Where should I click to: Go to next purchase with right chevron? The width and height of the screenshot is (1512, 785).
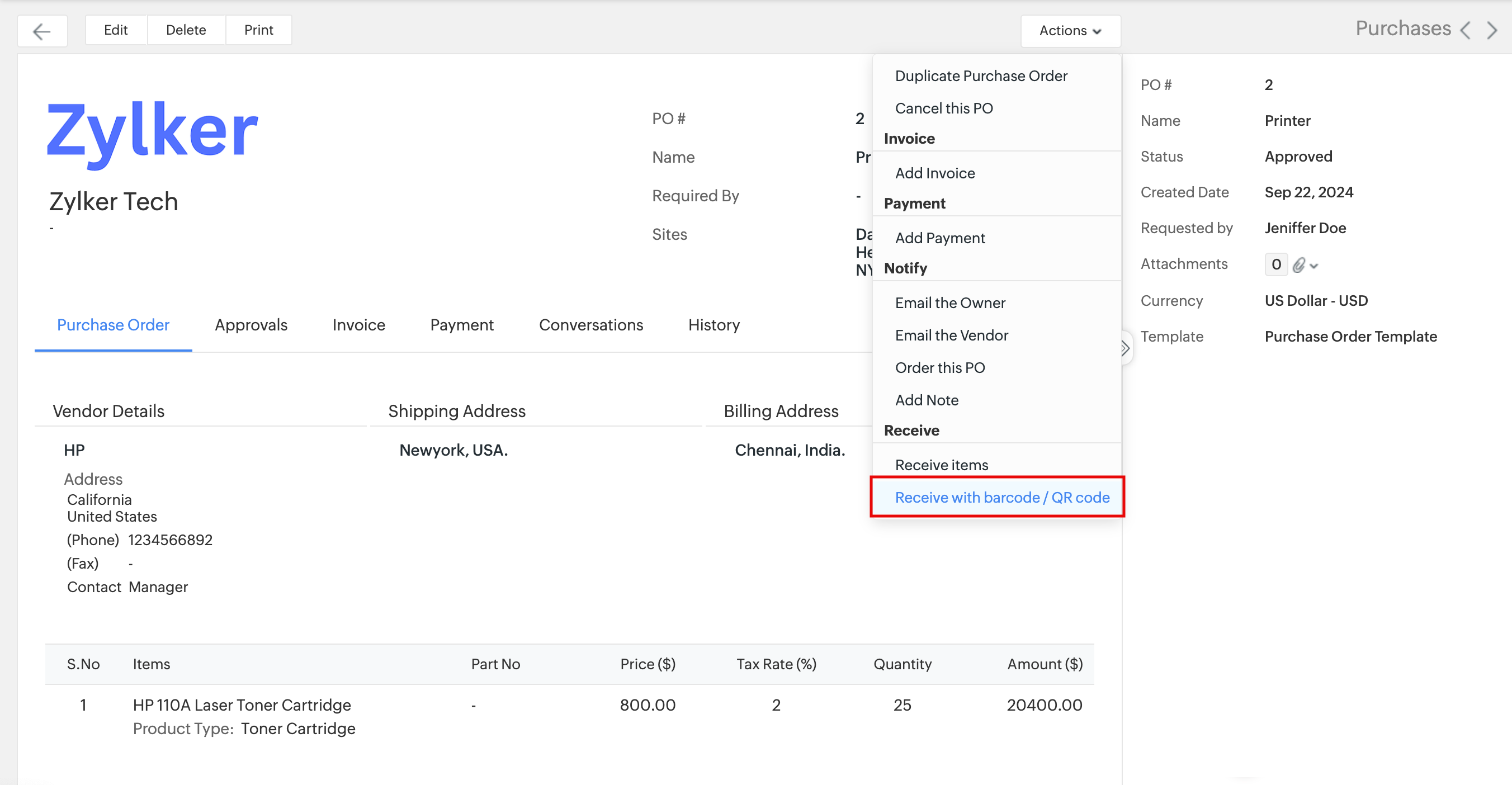(1491, 30)
